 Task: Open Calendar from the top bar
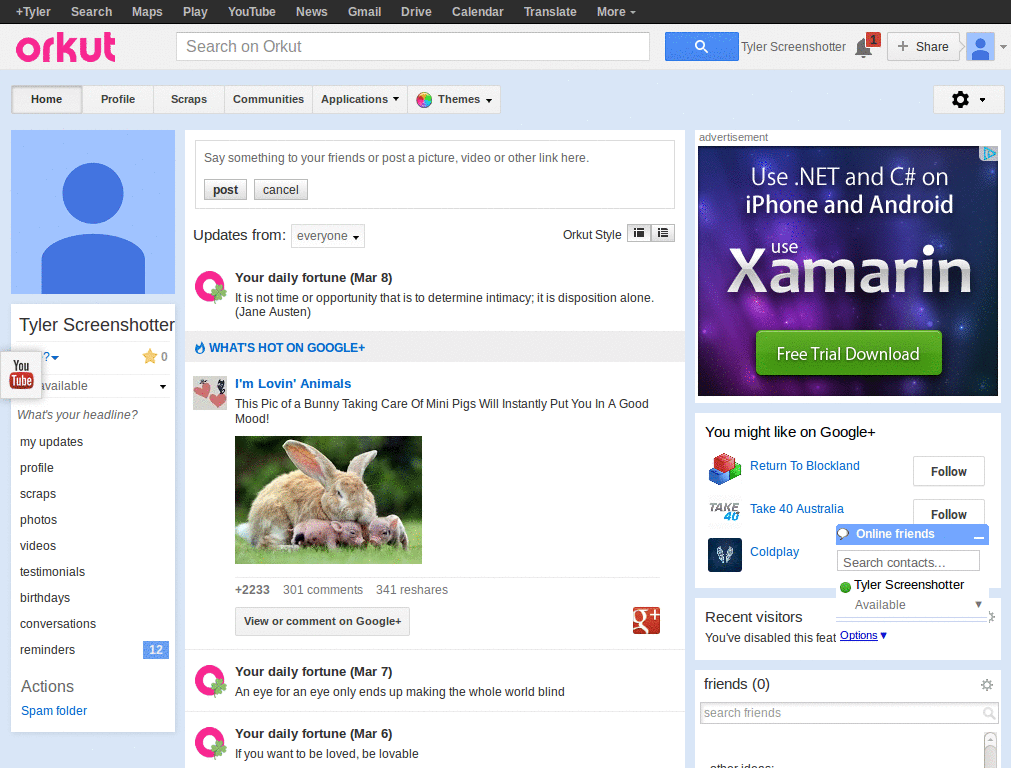point(477,12)
